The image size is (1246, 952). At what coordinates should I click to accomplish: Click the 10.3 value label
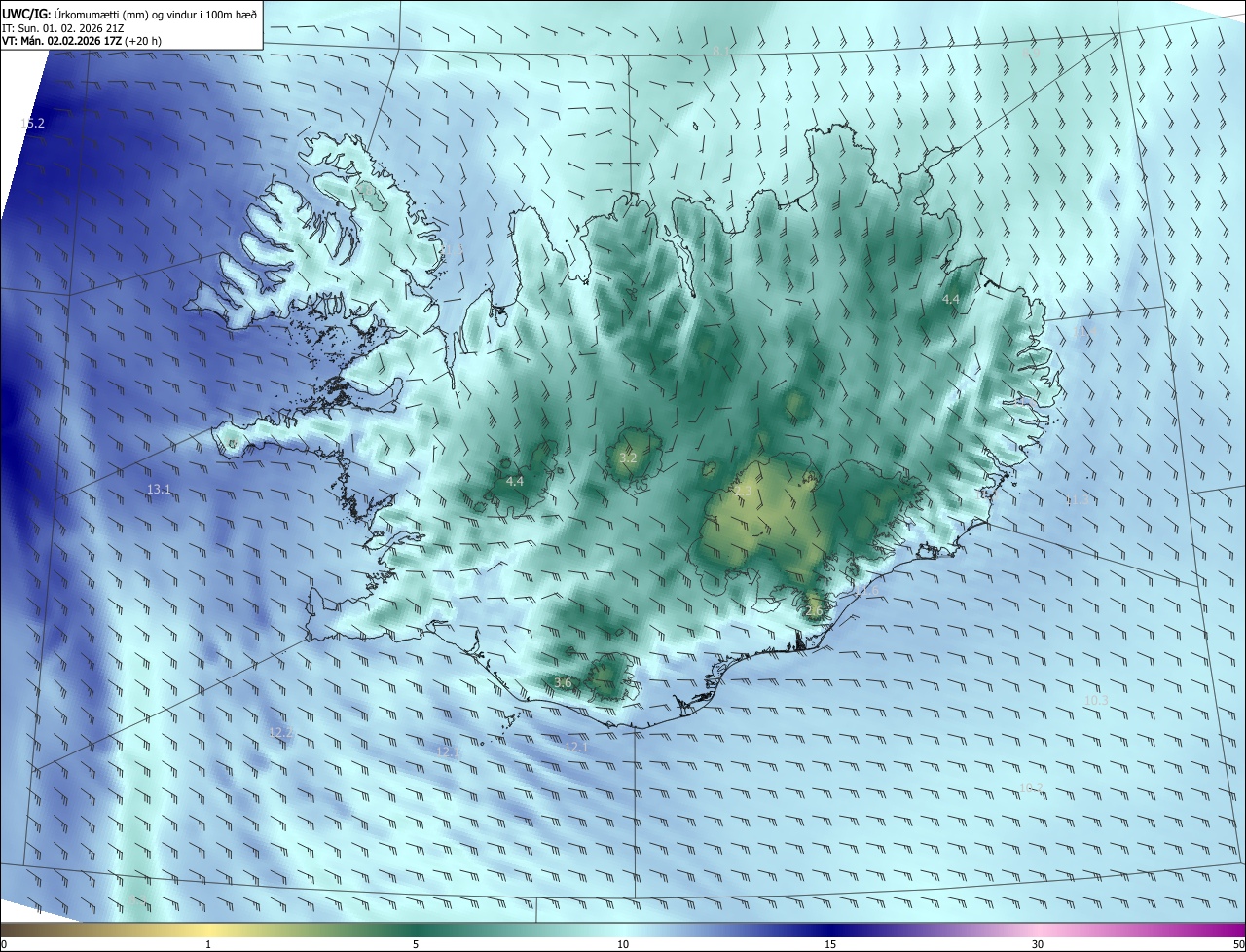[1096, 700]
